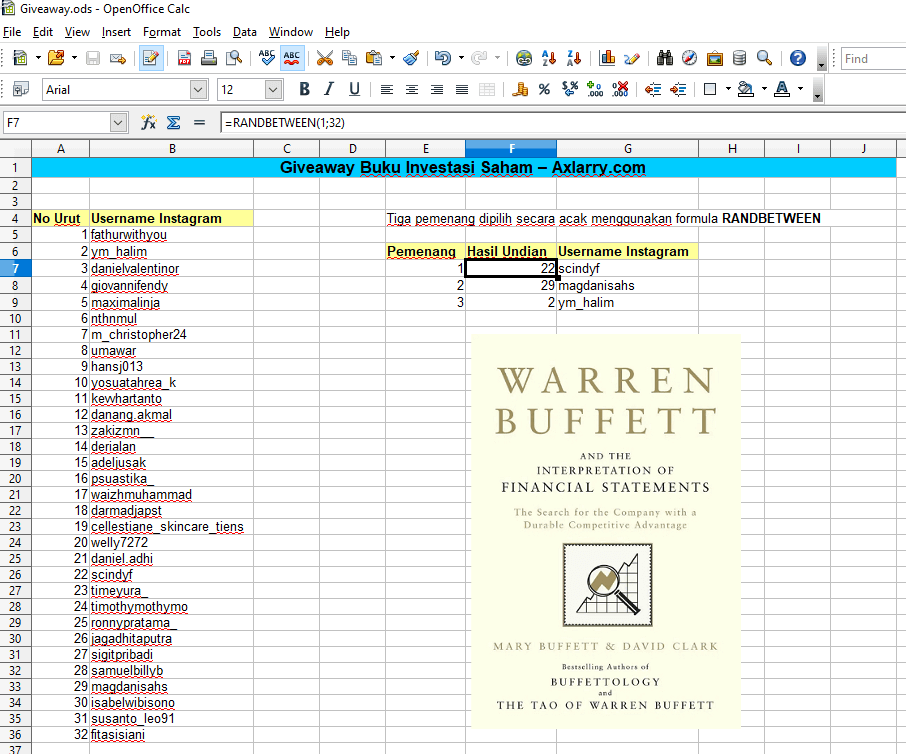Open the Tools menu
The height and width of the screenshot is (754, 906).
pos(207,32)
